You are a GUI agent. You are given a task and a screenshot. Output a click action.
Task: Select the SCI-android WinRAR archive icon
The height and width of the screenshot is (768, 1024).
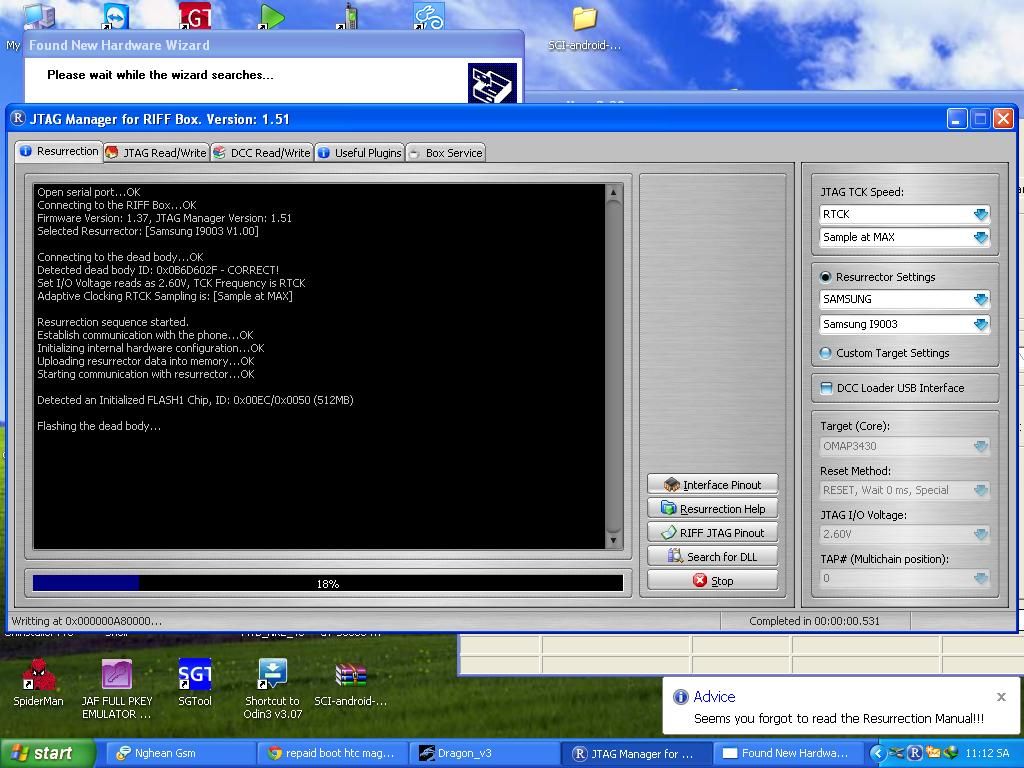[351, 682]
